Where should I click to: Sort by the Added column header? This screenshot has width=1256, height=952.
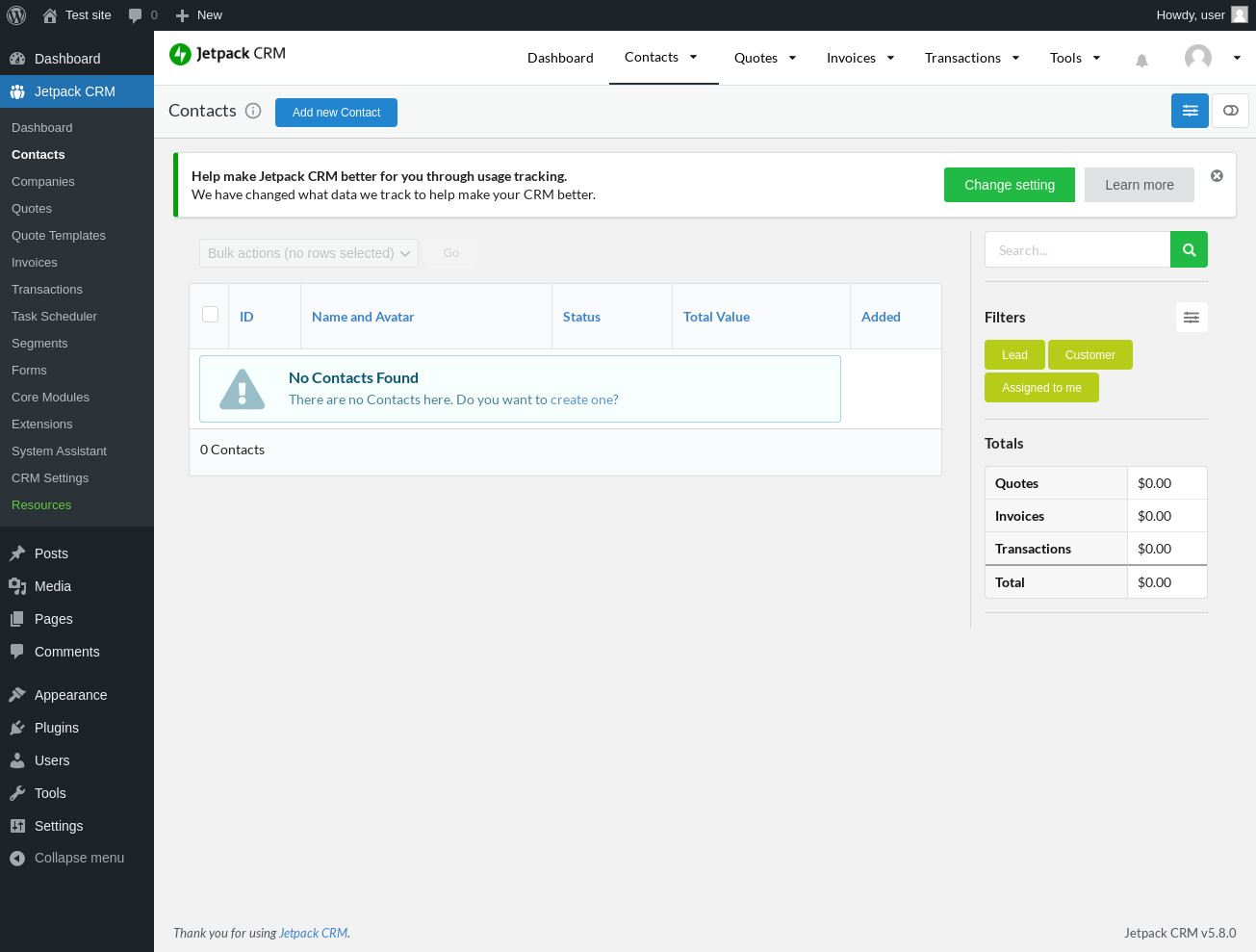click(x=881, y=317)
